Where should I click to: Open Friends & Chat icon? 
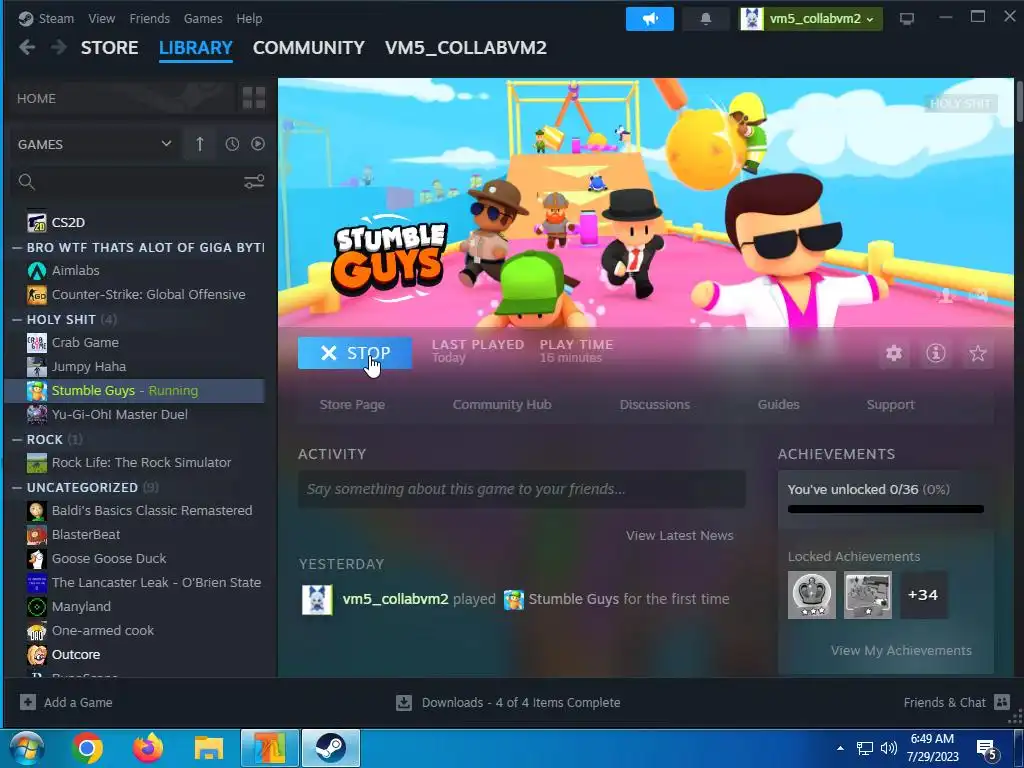1002,702
